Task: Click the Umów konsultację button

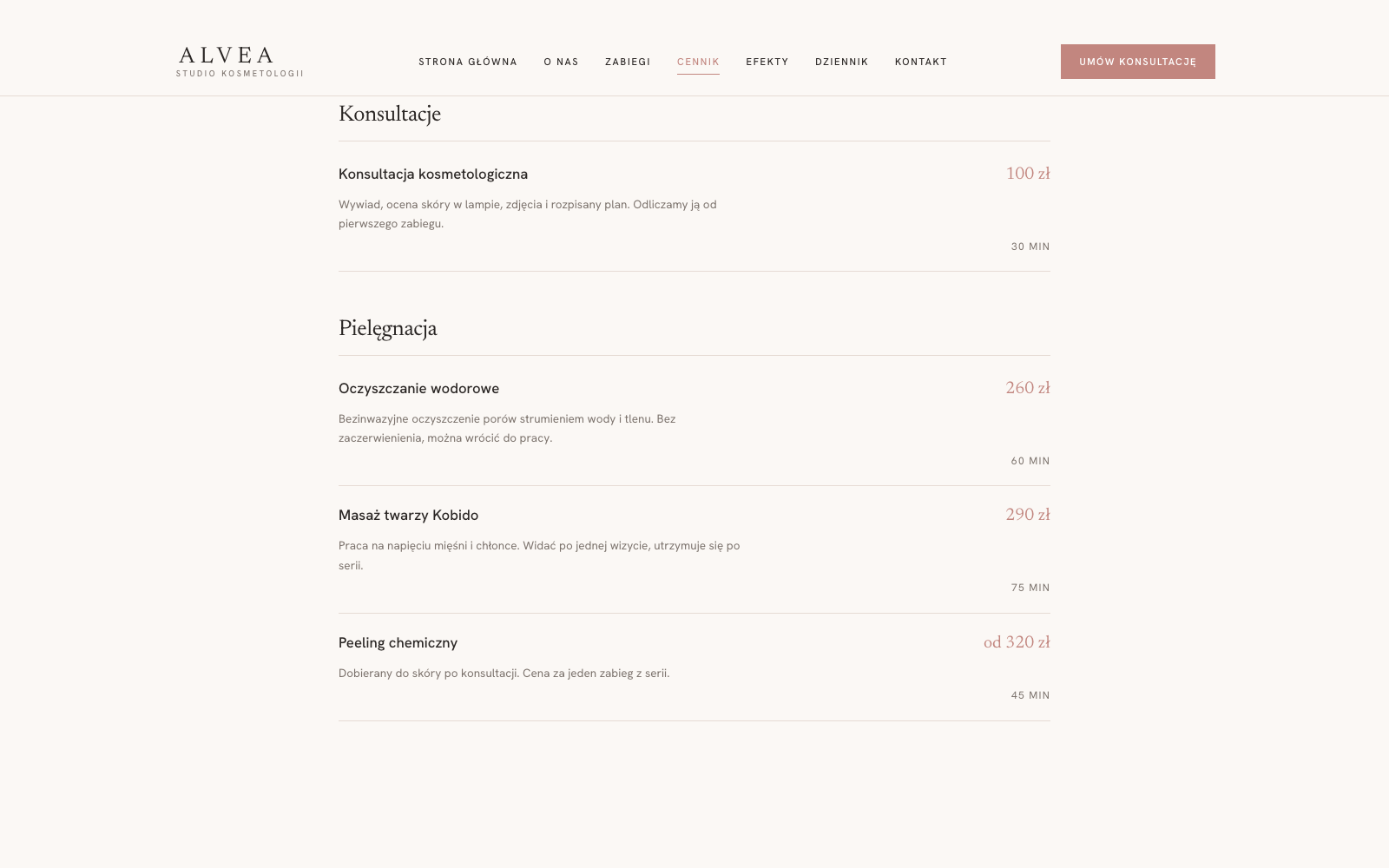Action: point(1138,62)
